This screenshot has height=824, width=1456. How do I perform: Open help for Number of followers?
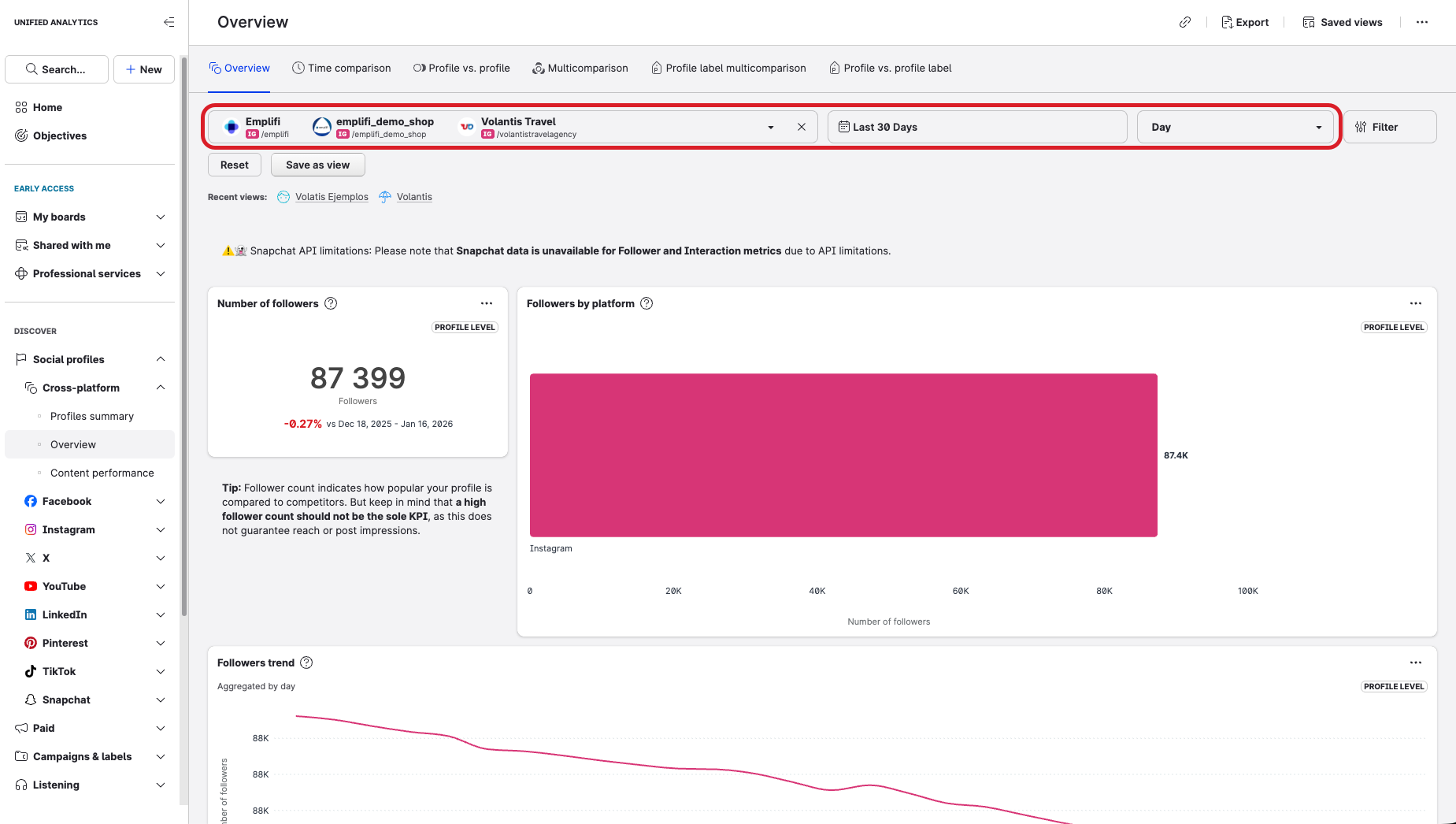tap(331, 303)
